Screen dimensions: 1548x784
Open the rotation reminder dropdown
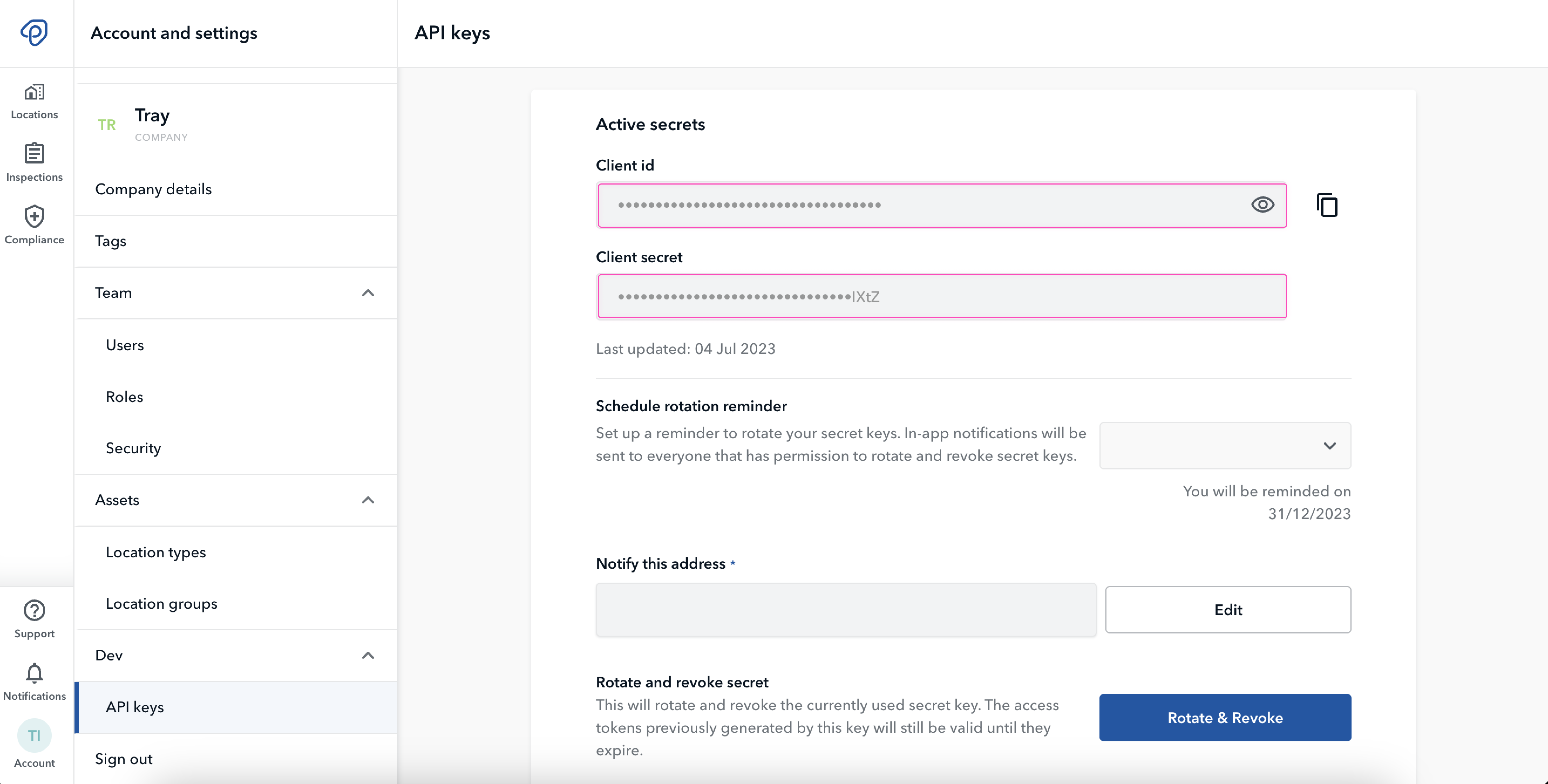(x=1224, y=446)
